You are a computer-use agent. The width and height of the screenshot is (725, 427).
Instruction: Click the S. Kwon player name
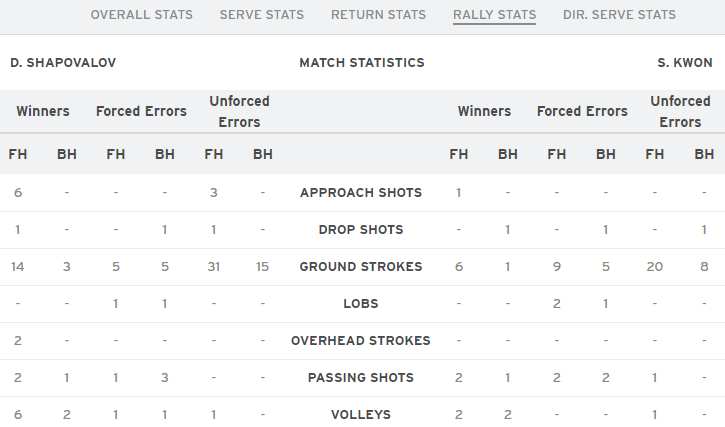[x=685, y=62]
